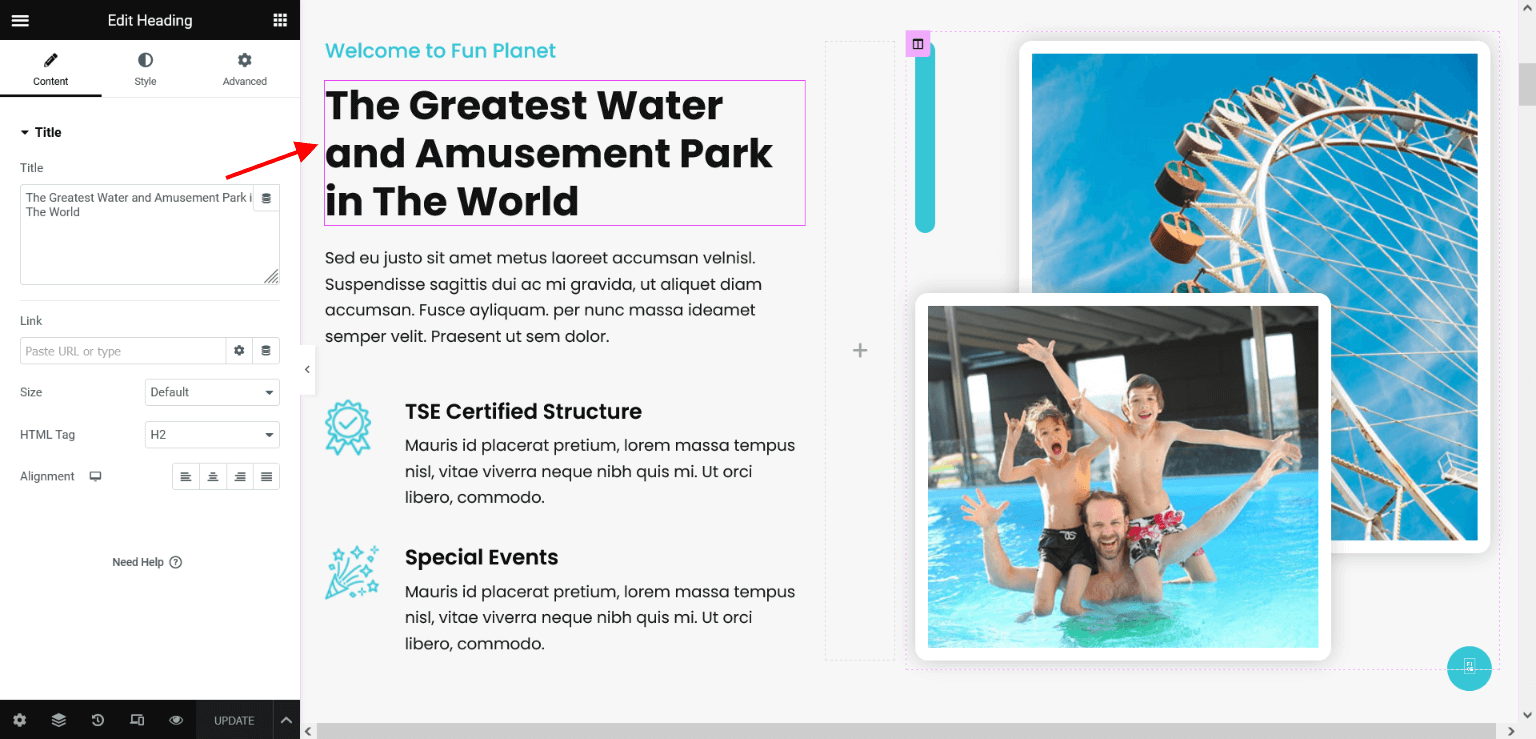1536x739 pixels.
Task: Select the teal vertical bar element
Action: [x=925, y=137]
